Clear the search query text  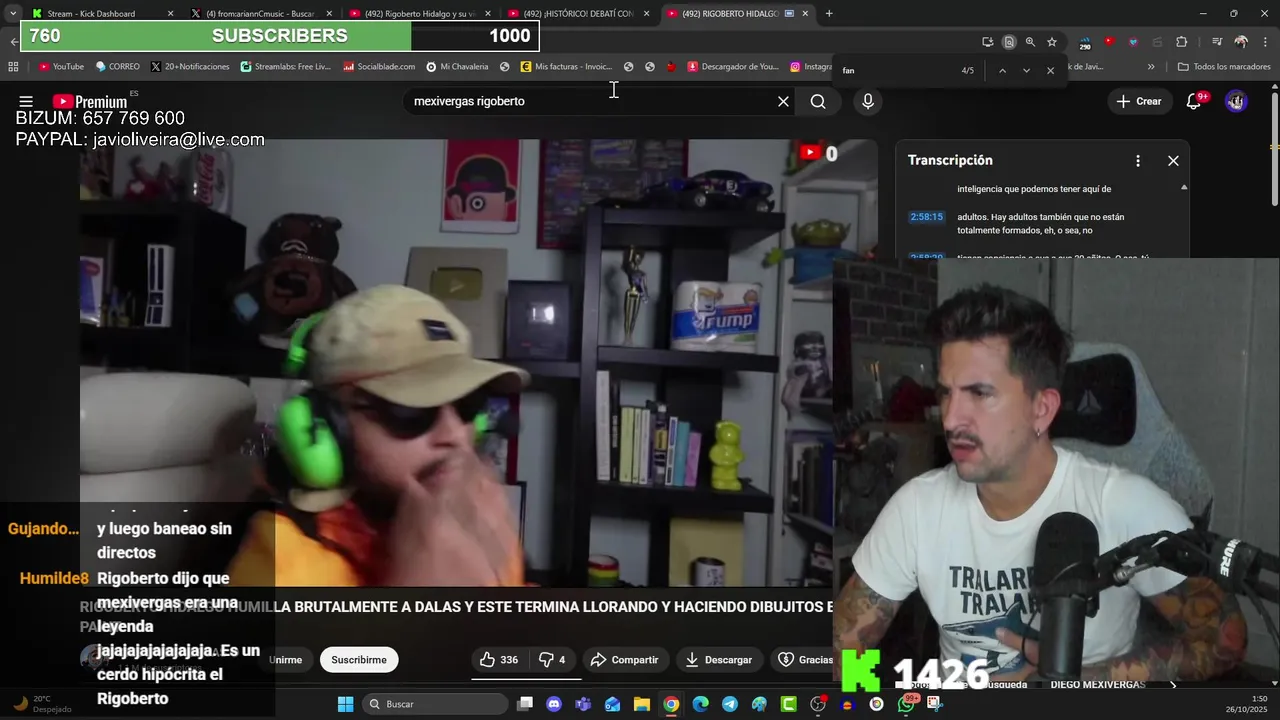click(783, 101)
